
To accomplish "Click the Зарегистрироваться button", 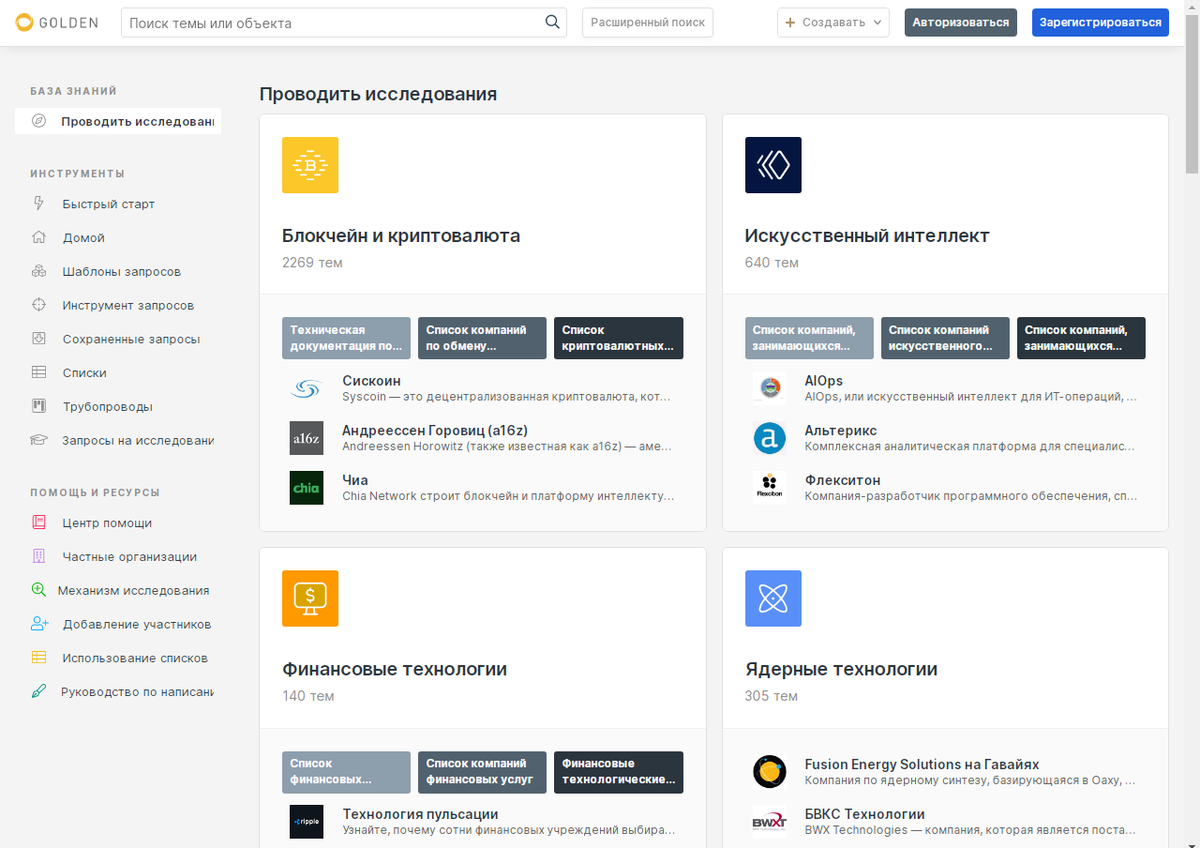I will point(1100,22).
